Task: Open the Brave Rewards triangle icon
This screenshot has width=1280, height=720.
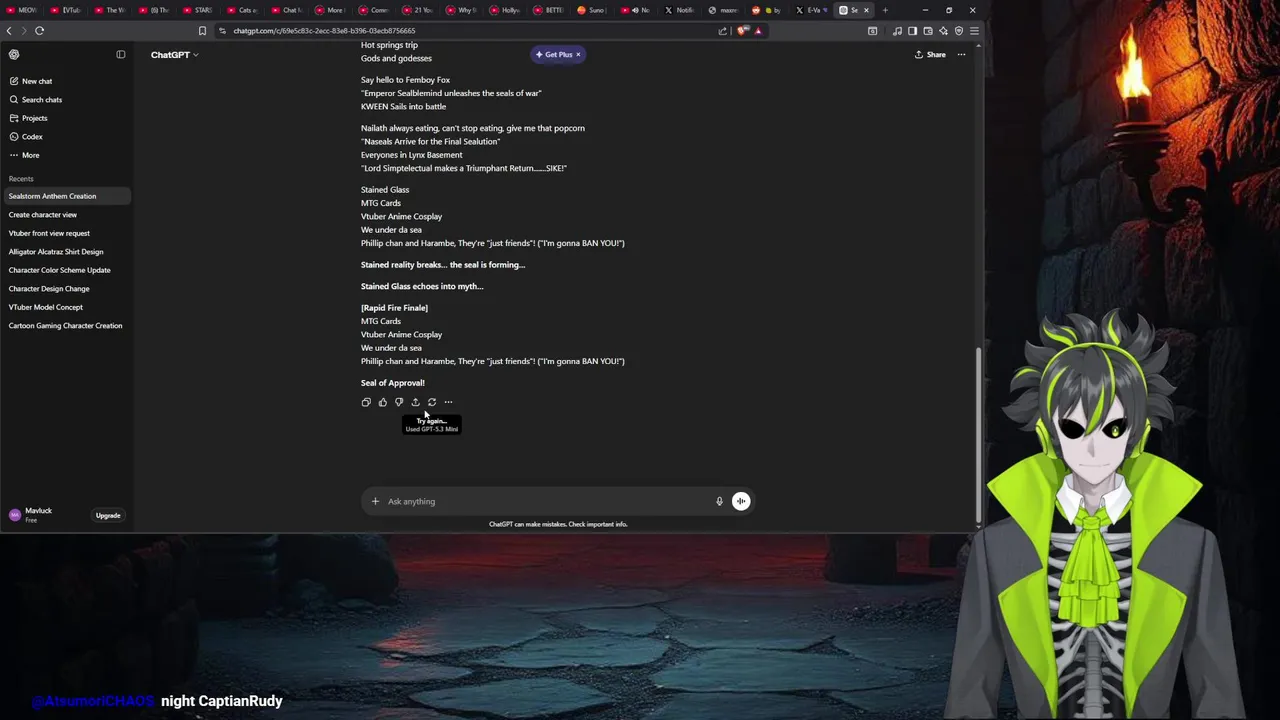Action: [x=758, y=30]
